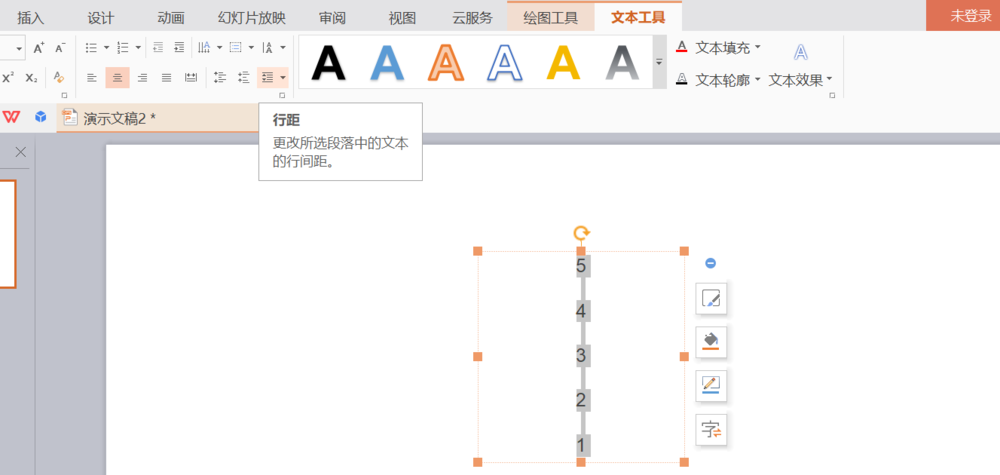Increase paragraph indent level
1000x475 pixels.
pos(179,48)
